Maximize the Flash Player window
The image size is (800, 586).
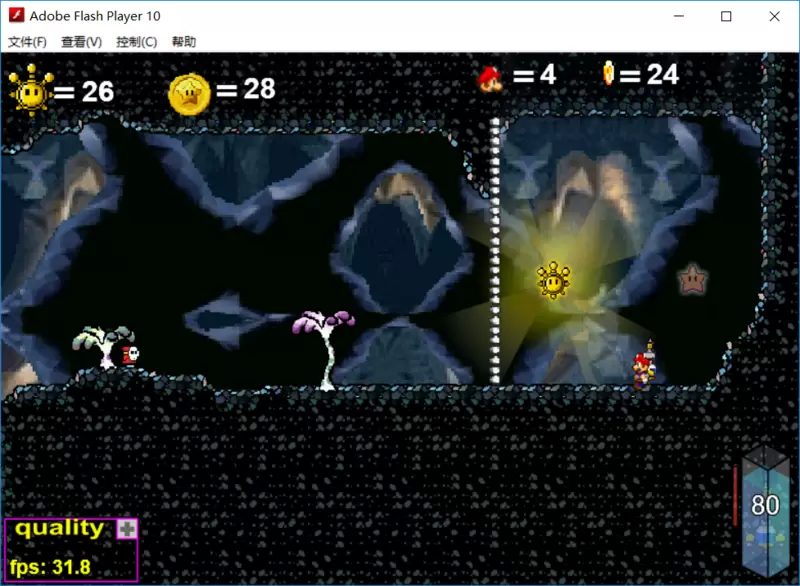pos(726,16)
